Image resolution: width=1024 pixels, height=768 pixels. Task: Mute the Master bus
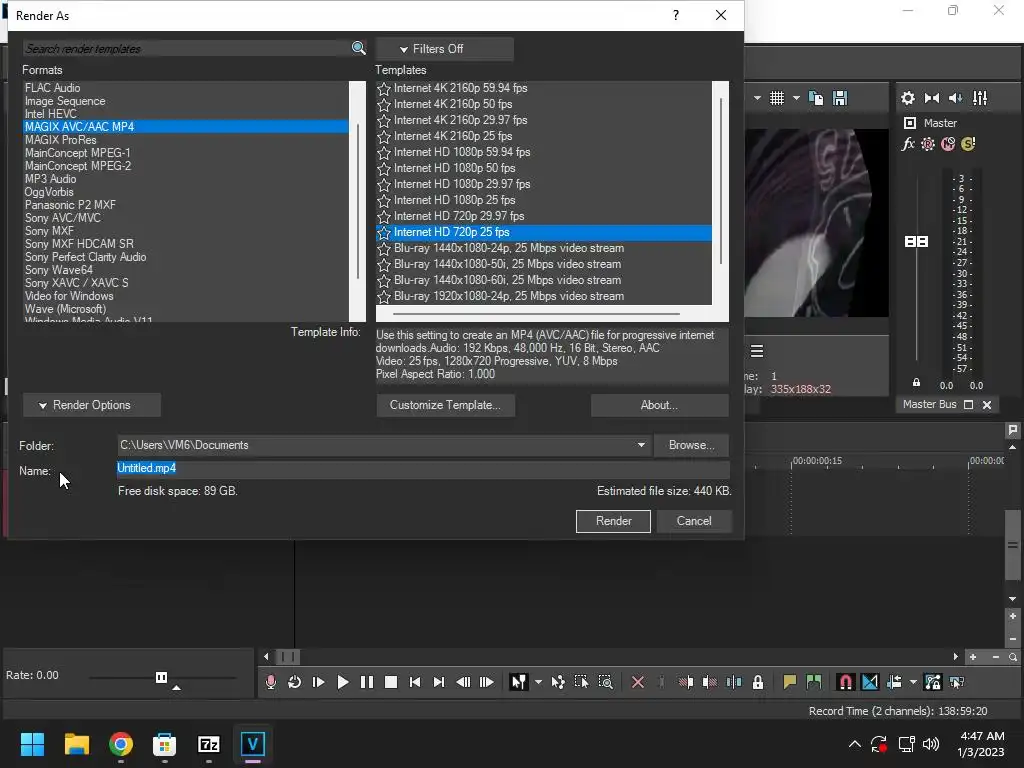[x=948, y=144]
